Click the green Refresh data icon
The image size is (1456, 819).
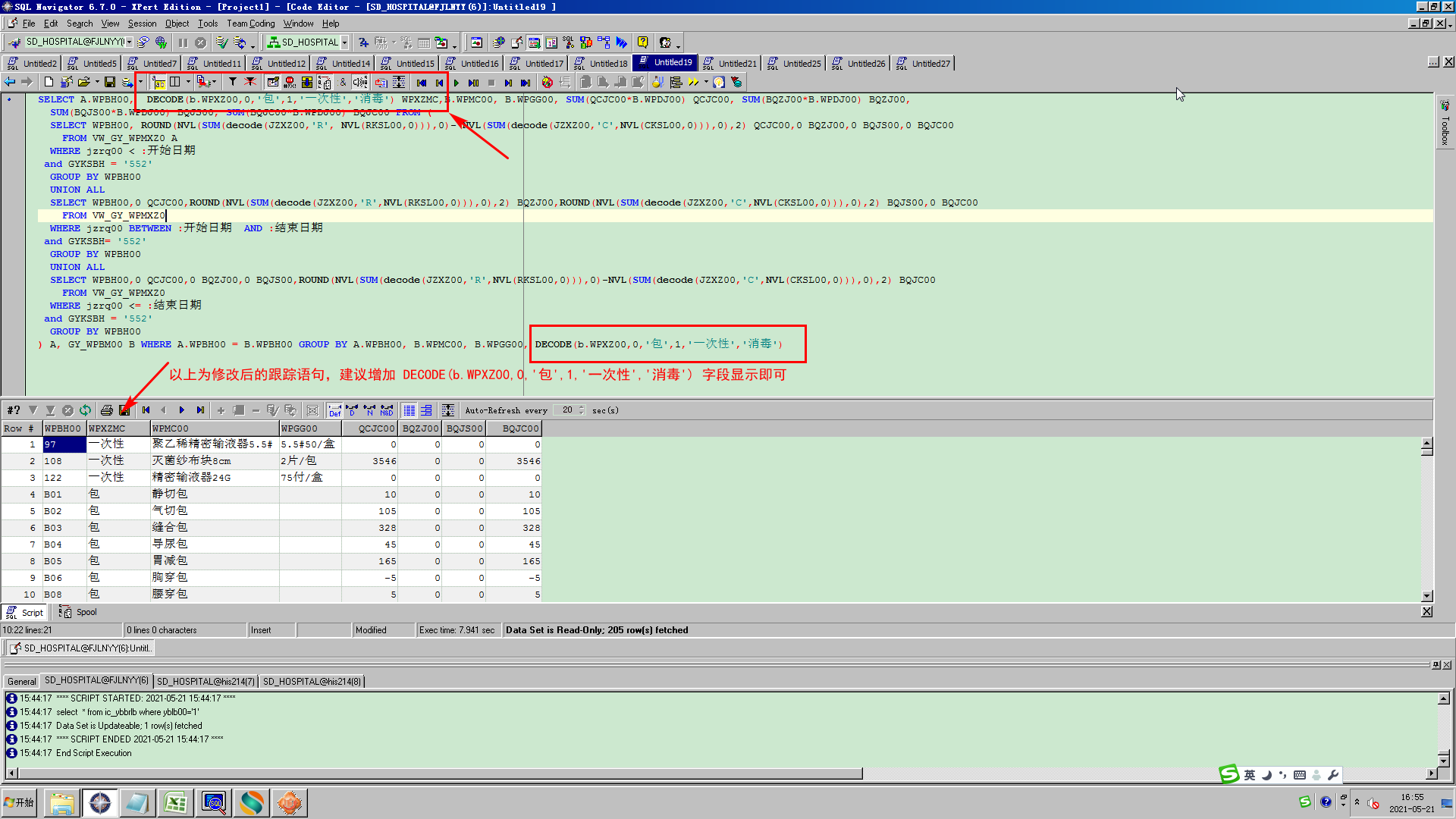[x=85, y=410]
